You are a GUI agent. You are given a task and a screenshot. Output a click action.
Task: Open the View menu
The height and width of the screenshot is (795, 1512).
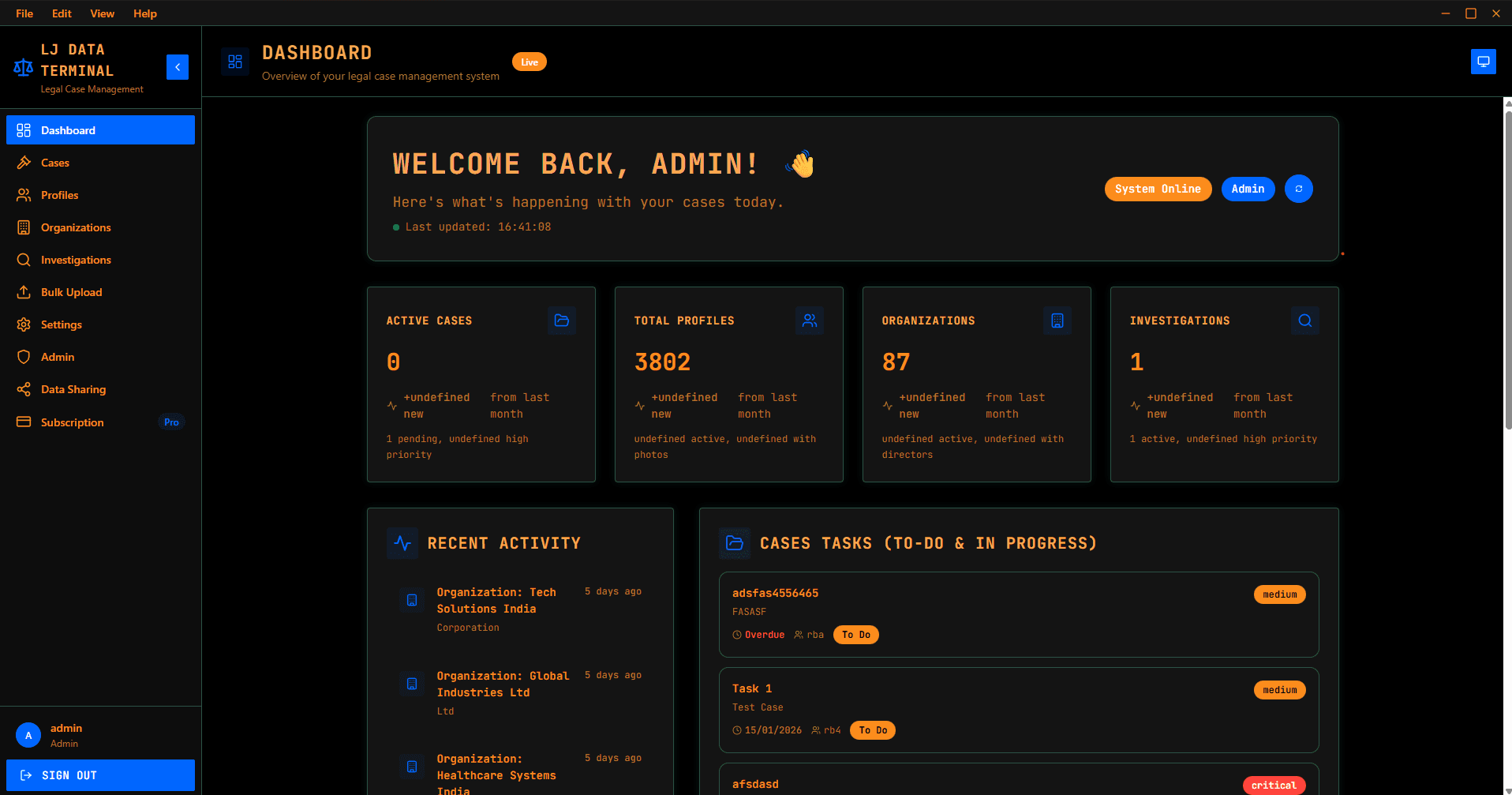pos(102,13)
